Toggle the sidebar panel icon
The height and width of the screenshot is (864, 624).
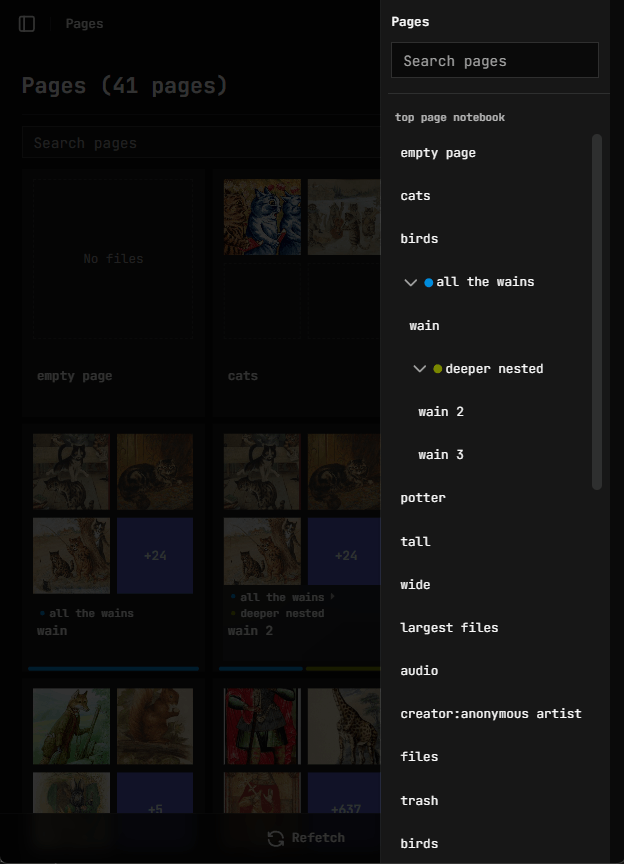point(27,24)
